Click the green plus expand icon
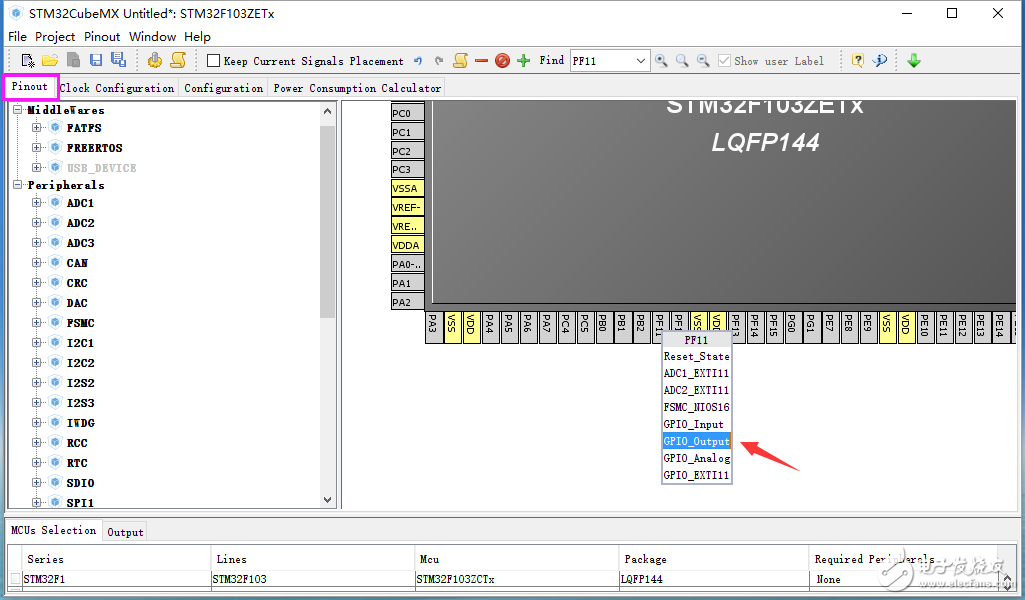The image size is (1025, 600). (x=524, y=61)
